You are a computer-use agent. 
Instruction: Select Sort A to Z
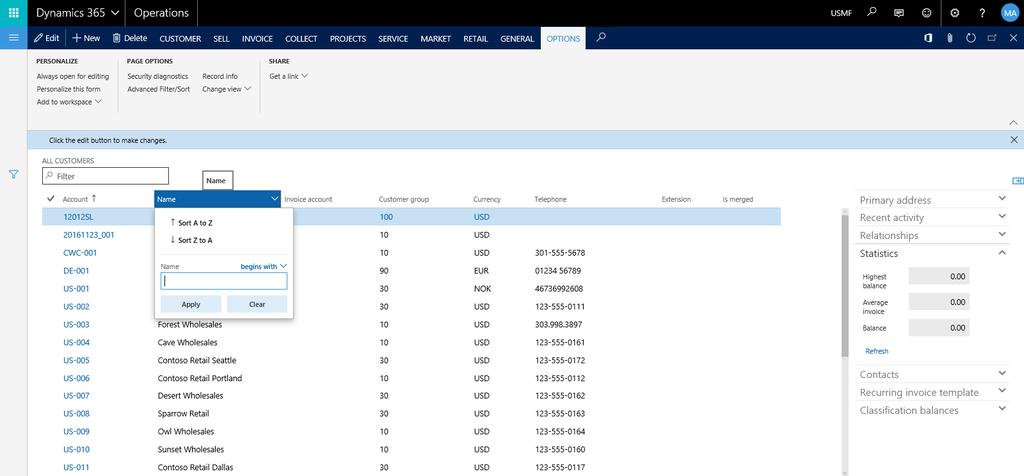coord(191,223)
